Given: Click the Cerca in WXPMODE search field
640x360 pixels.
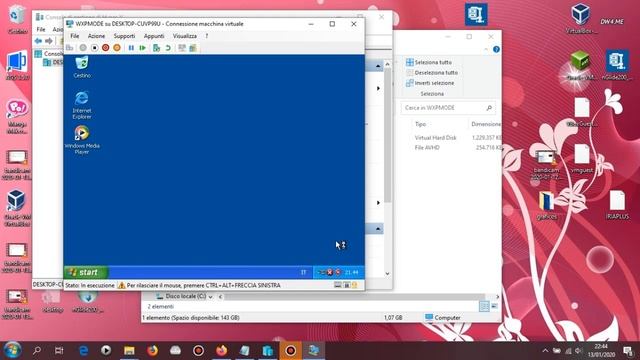Looking at the screenshot, I should click(x=448, y=108).
